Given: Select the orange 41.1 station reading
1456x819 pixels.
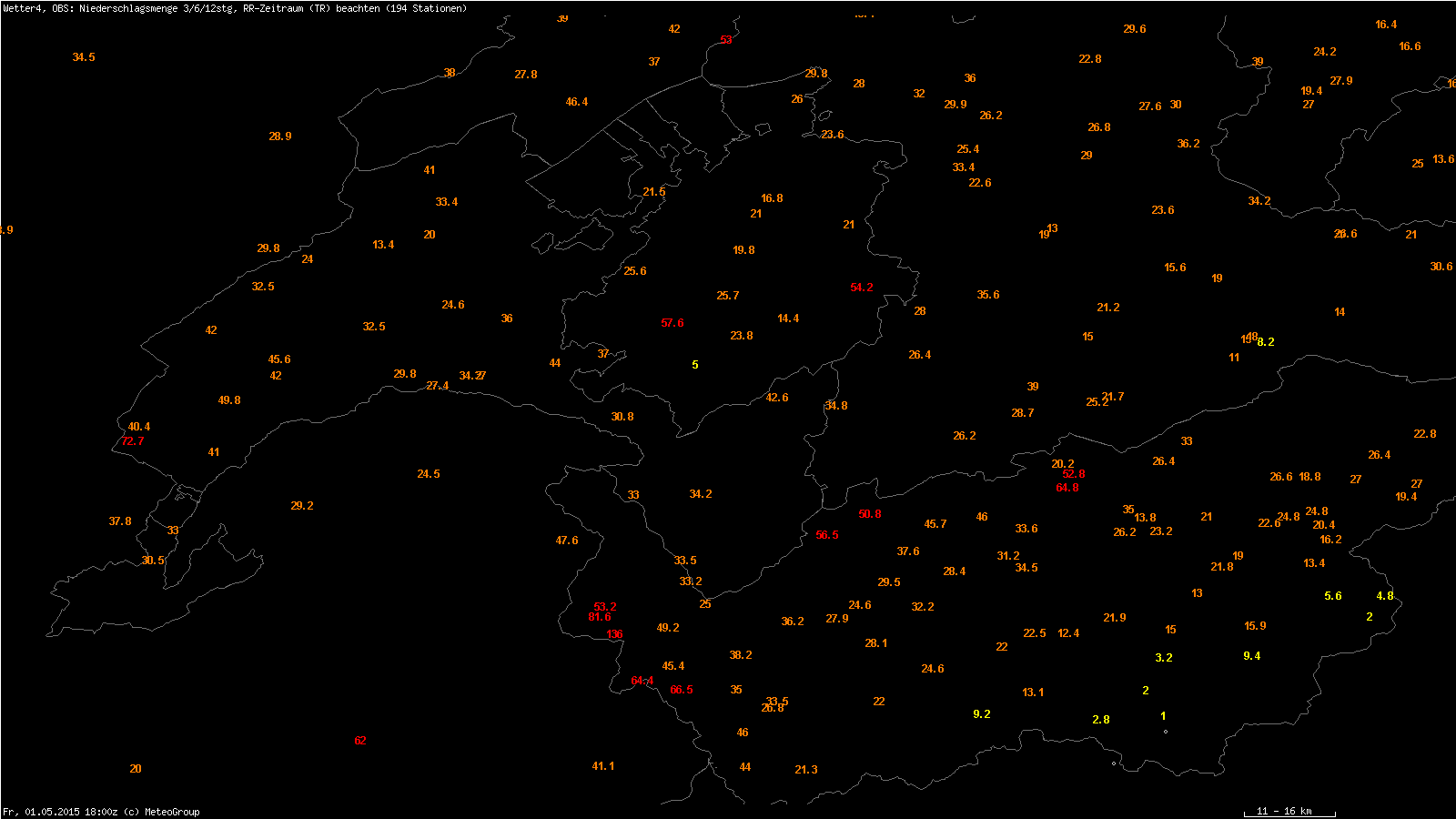Looking at the screenshot, I should tap(603, 766).
